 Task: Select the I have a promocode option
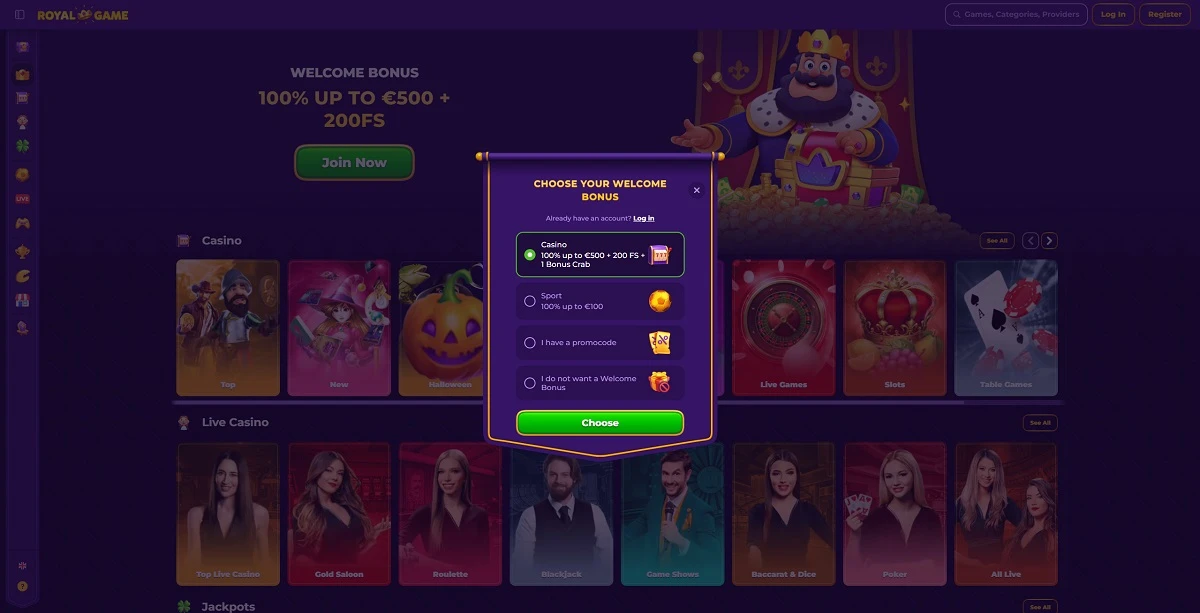click(x=600, y=343)
